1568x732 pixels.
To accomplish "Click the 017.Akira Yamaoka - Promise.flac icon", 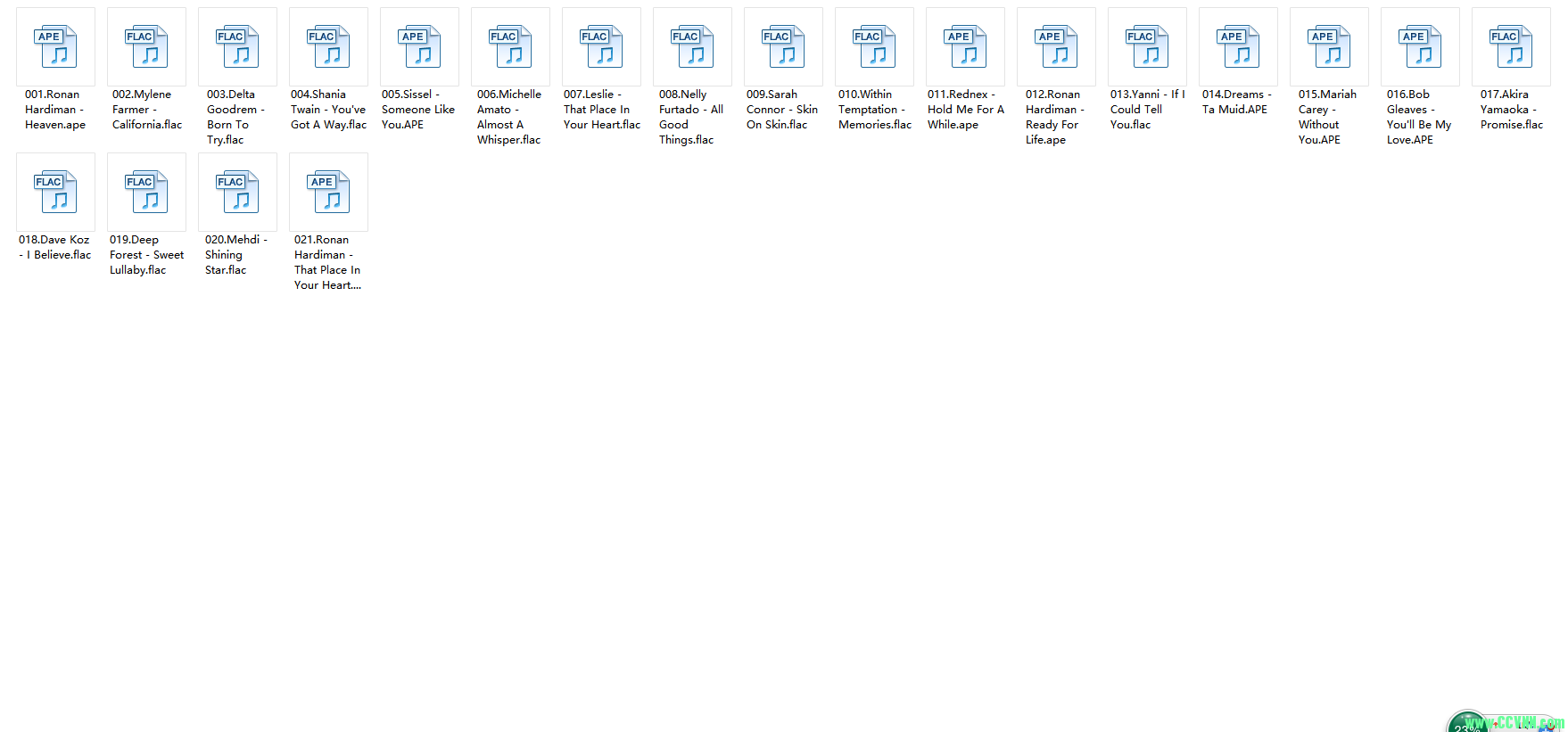I will pyautogui.click(x=1511, y=46).
